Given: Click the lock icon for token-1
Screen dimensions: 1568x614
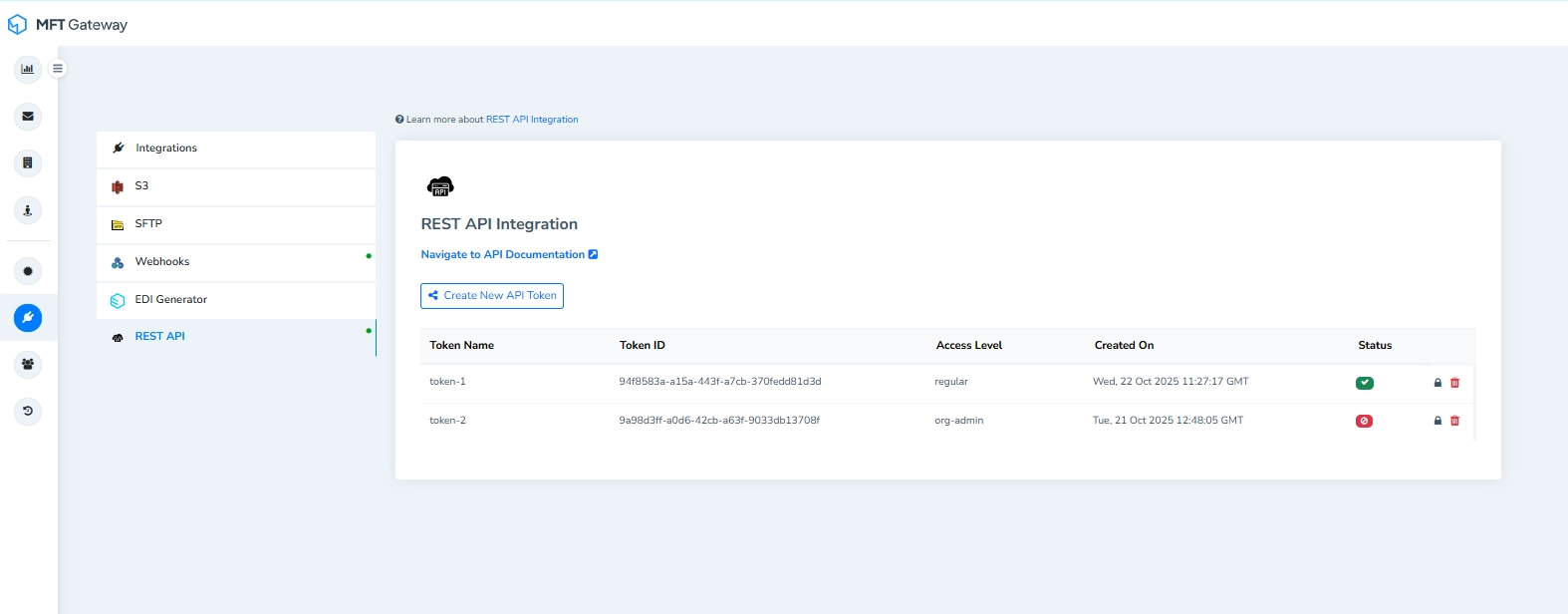Looking at the screenshot, I should click(1437, 383).
